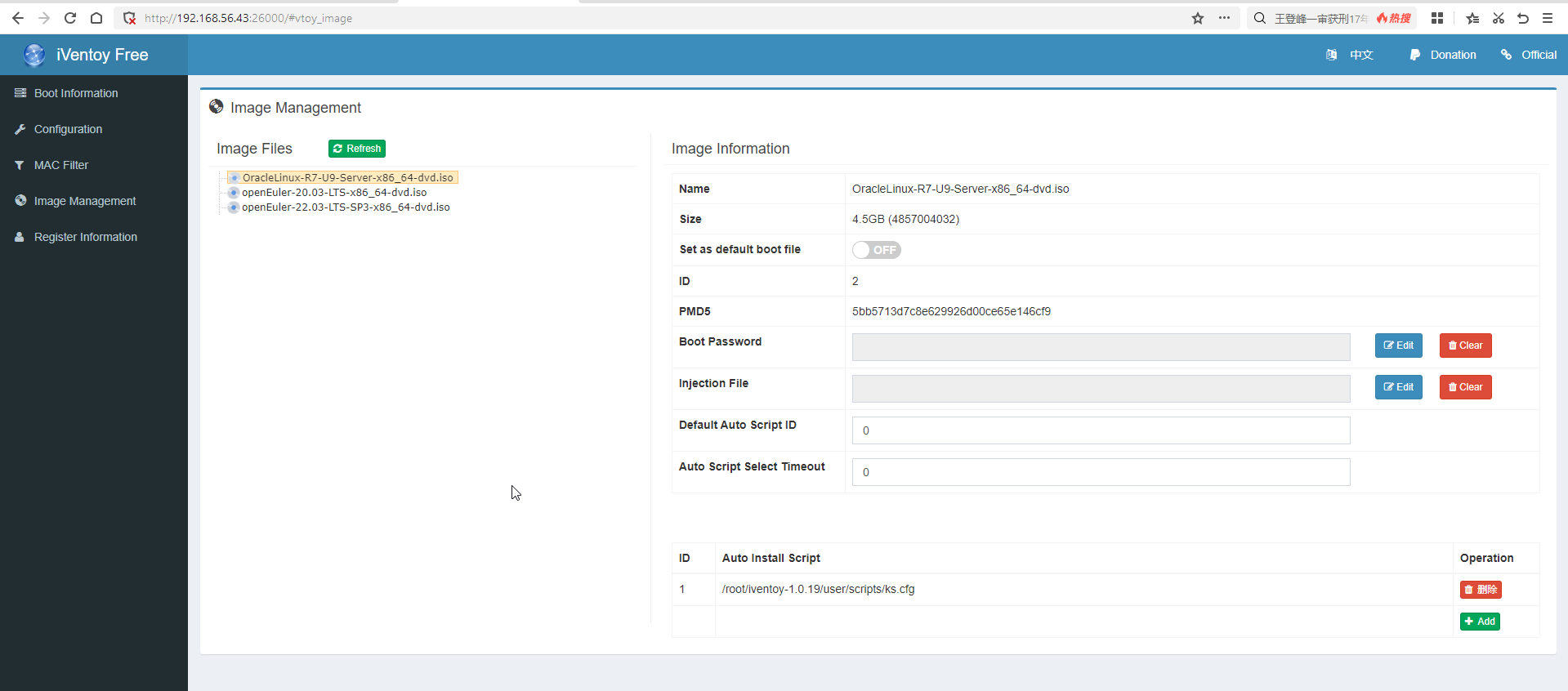
Task: Click the green Refresh button
Action: 357,149
